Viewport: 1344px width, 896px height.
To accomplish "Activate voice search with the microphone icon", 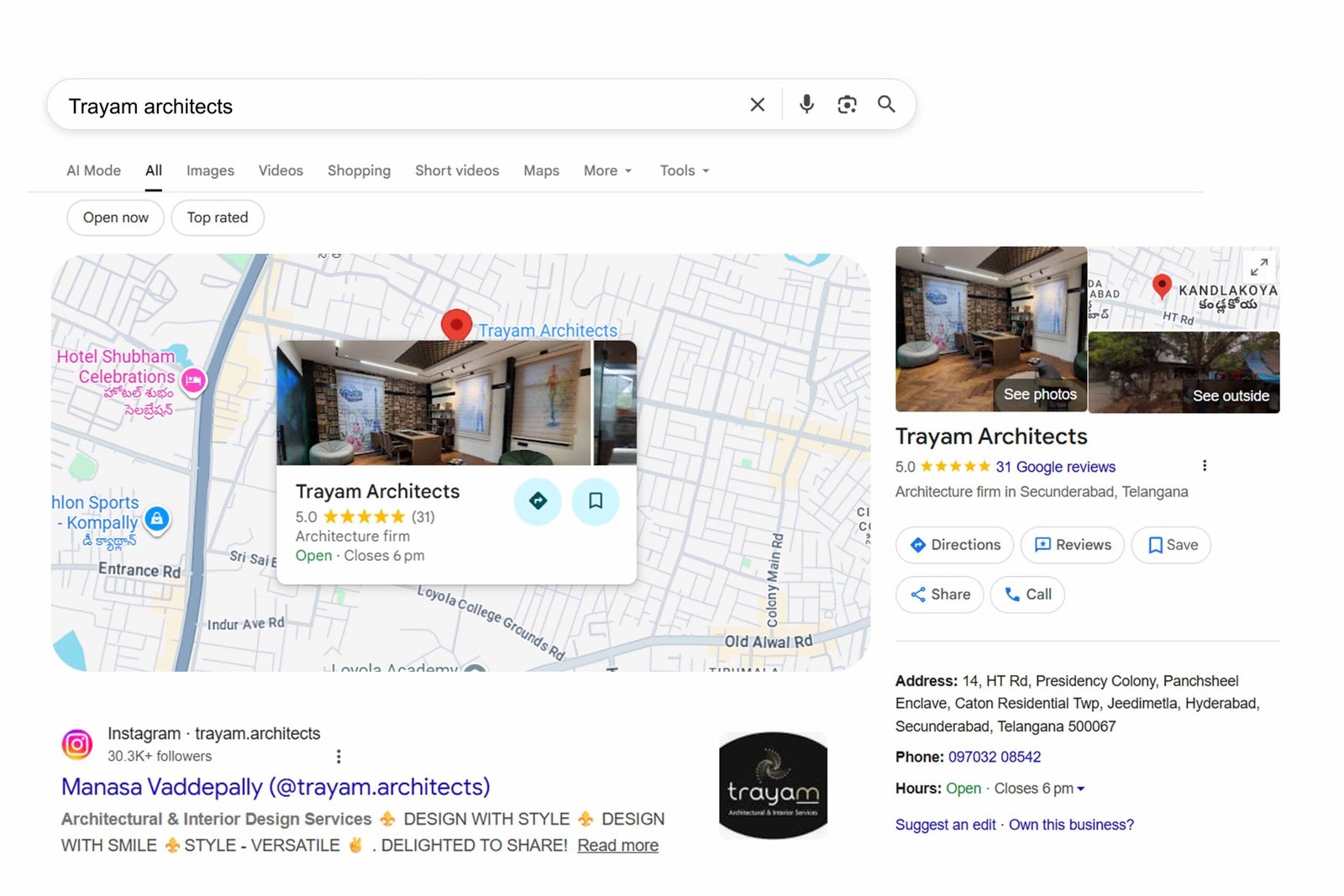I will [806, 104].
